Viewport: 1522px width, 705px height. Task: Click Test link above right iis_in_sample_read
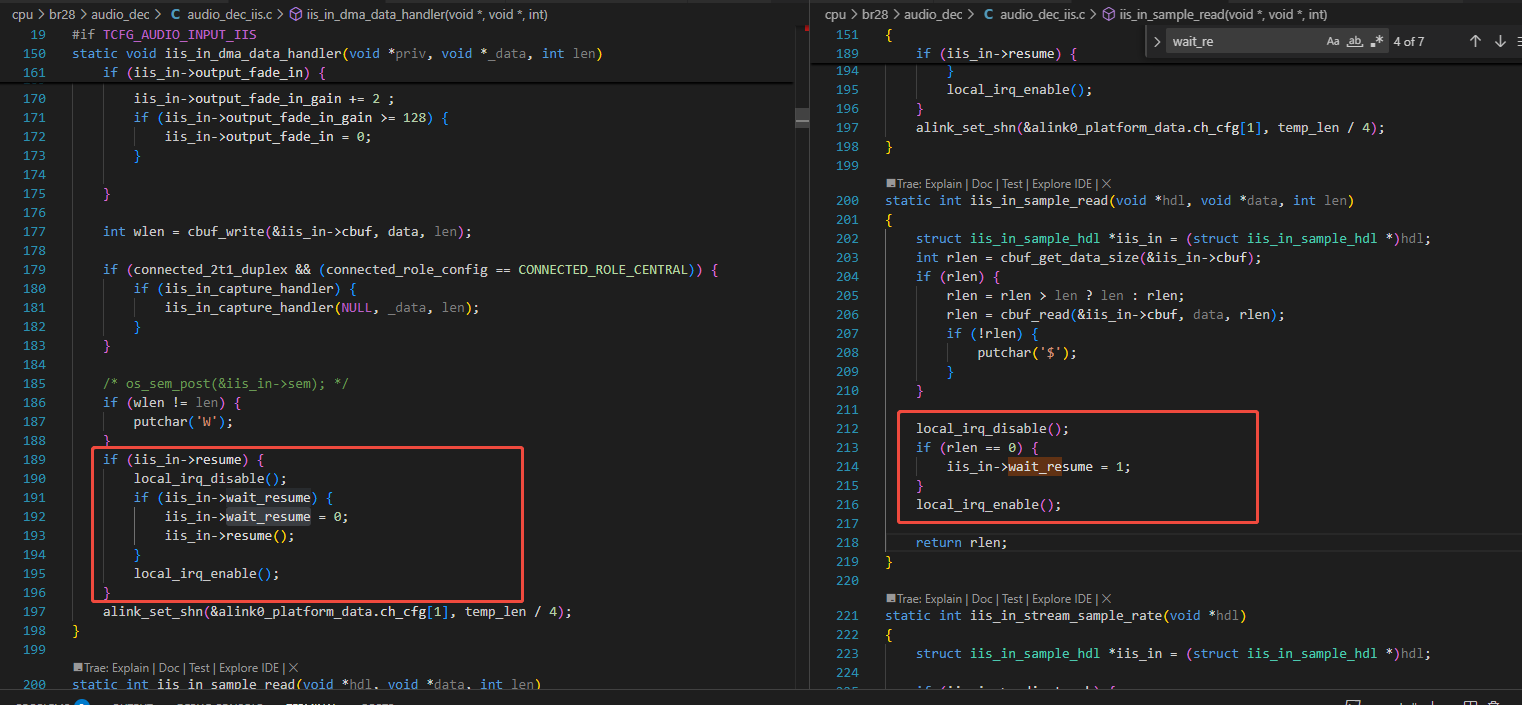[1012, 184]
